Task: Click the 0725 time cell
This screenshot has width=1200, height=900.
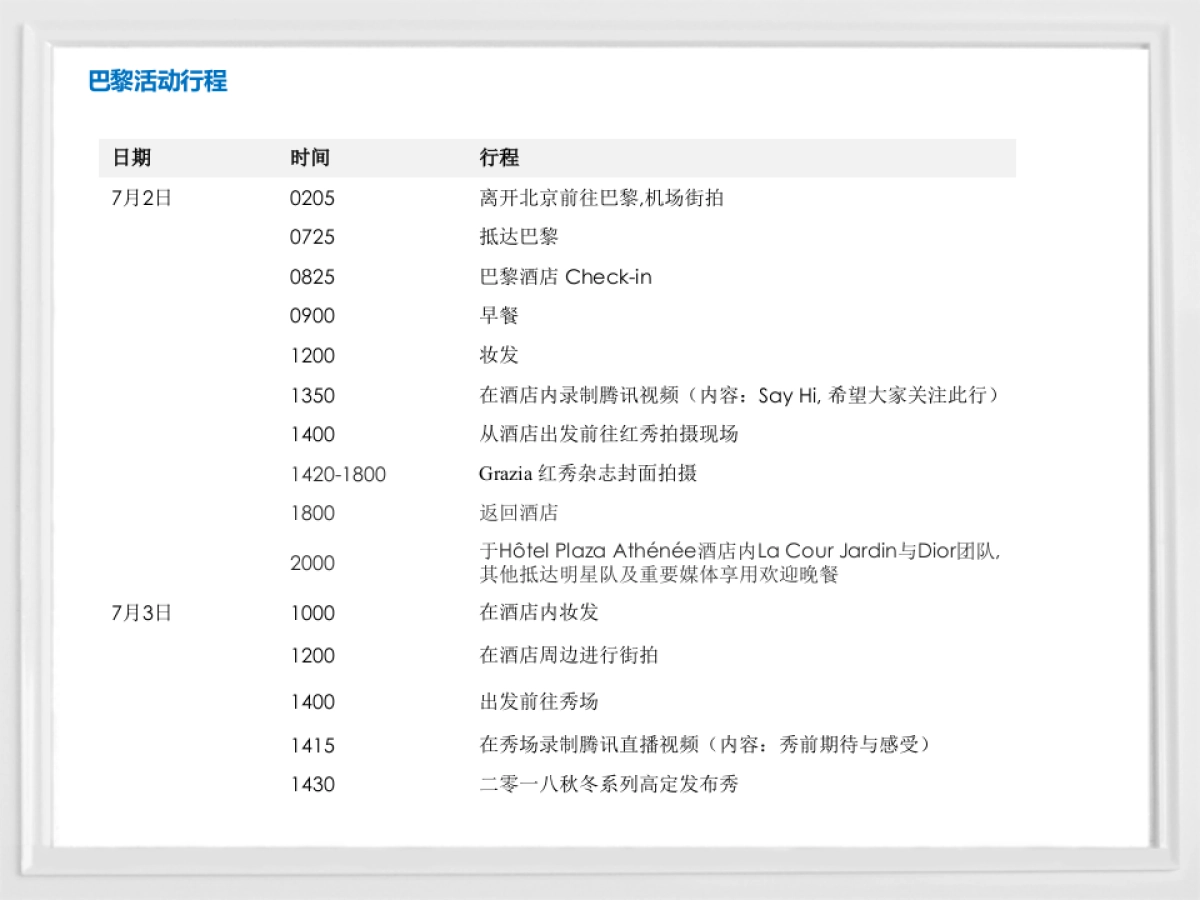Action: coord(312,237)
